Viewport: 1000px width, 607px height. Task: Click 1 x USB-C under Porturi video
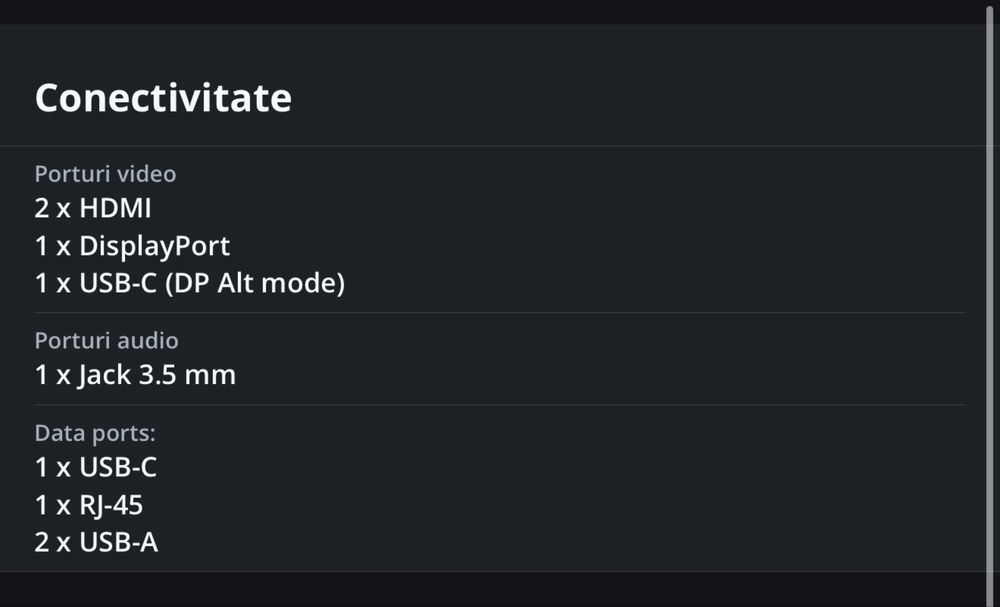[95, 284]
